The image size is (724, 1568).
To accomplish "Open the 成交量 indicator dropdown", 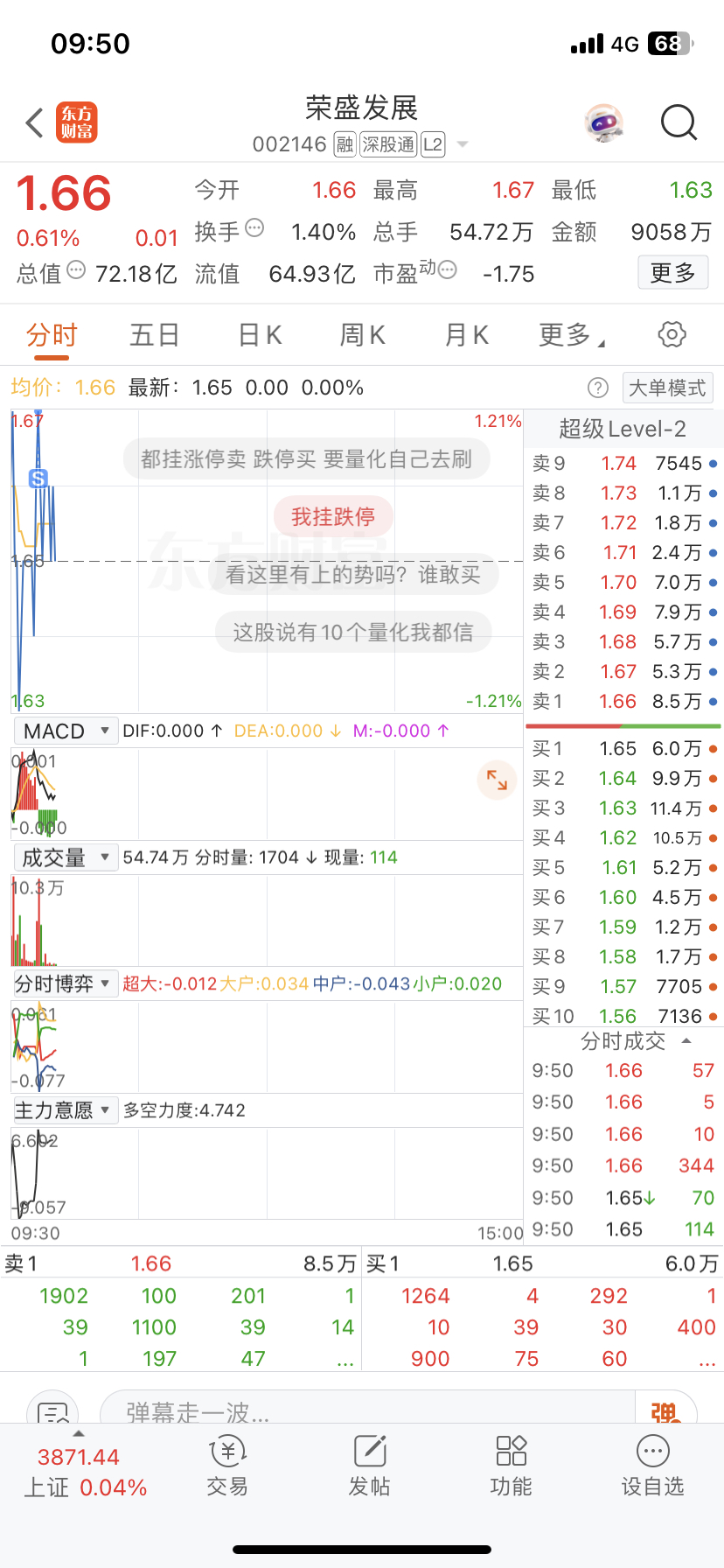I will [66, 857].
